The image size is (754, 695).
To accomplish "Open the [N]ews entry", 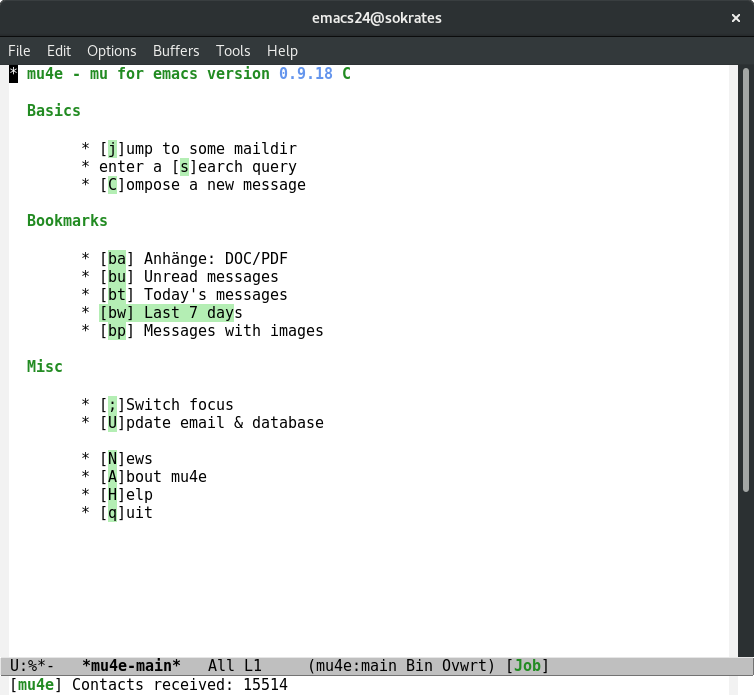I will pyautogui.click(x=126, y=459).
